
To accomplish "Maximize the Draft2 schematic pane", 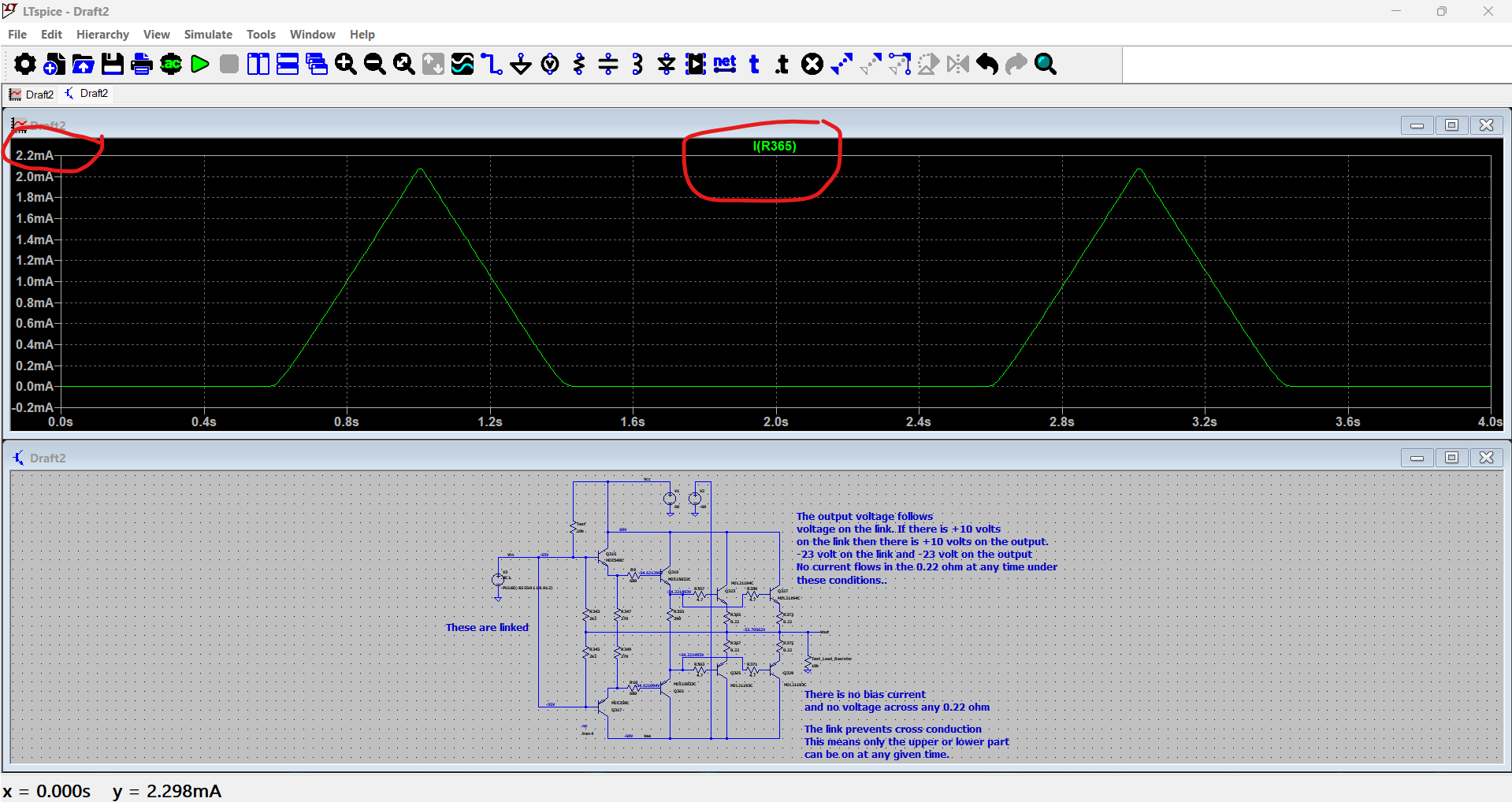I will [x=1452, y=458].
